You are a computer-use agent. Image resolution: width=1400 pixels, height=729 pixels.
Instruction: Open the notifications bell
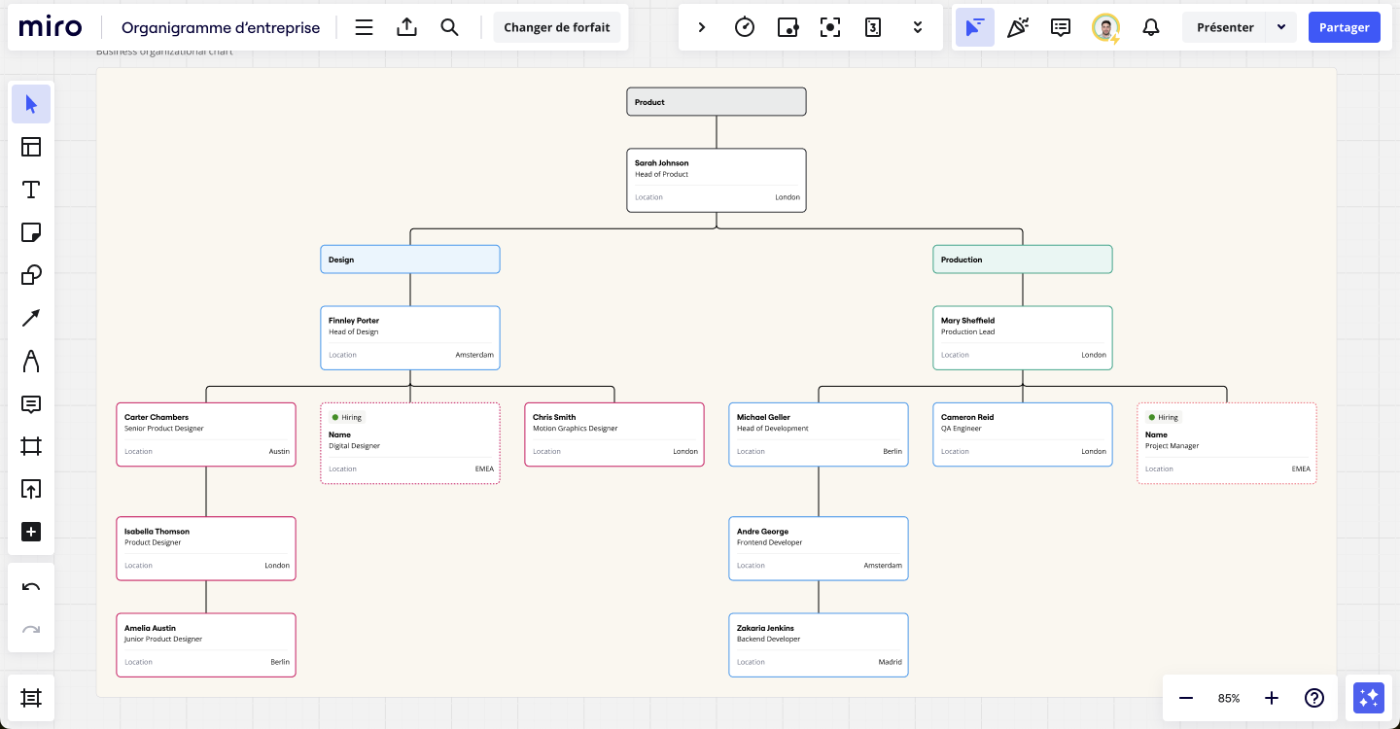coord(1150,27)
